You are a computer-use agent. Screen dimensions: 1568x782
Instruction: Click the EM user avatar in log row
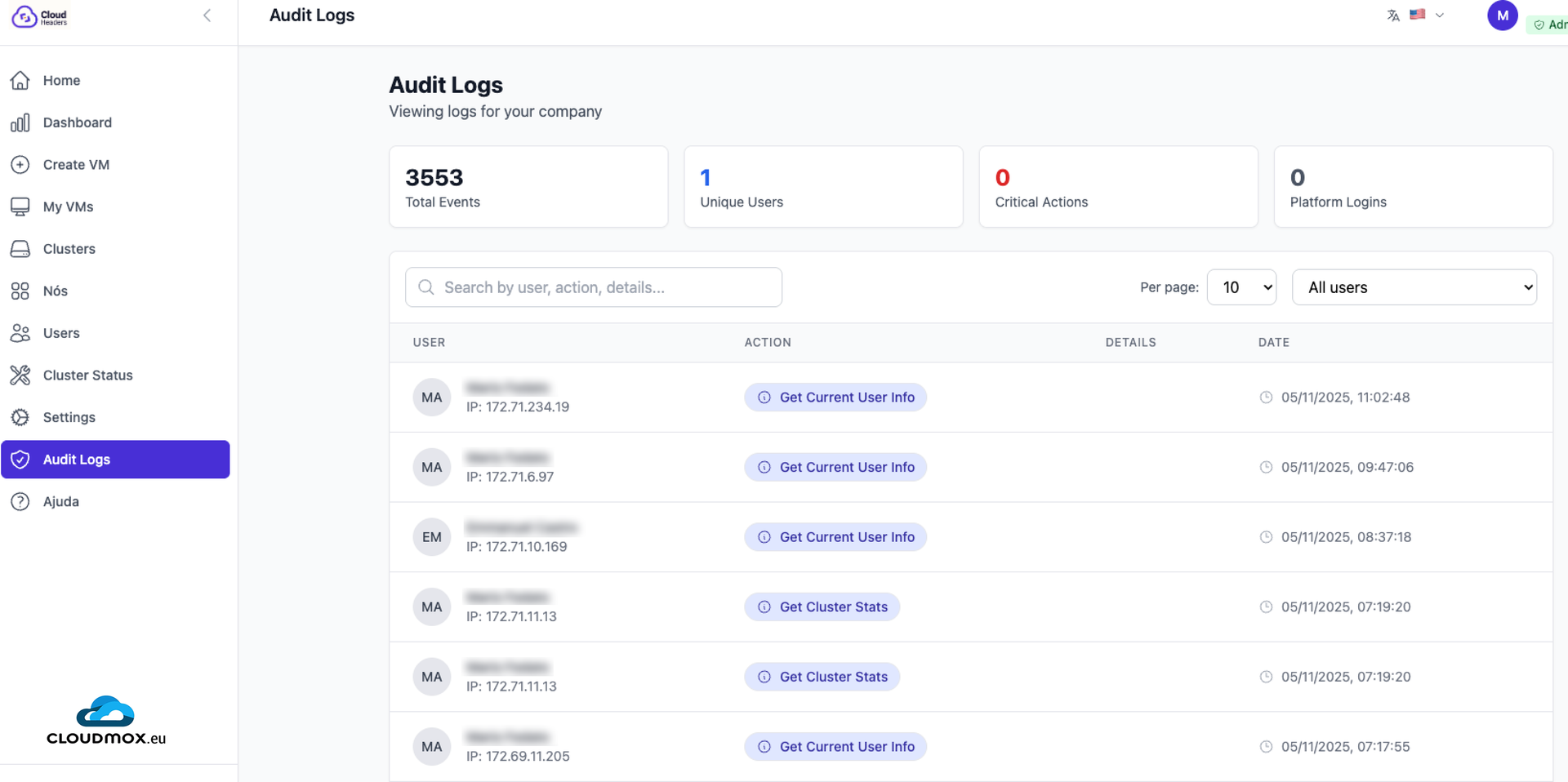[432, 537]
